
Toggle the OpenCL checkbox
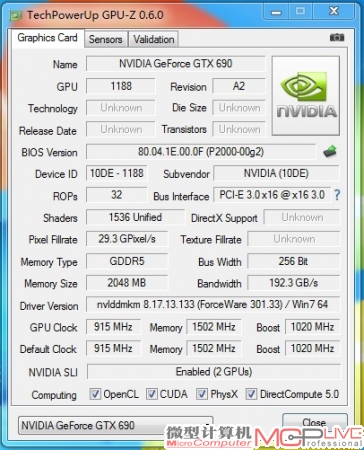point(95,394)
